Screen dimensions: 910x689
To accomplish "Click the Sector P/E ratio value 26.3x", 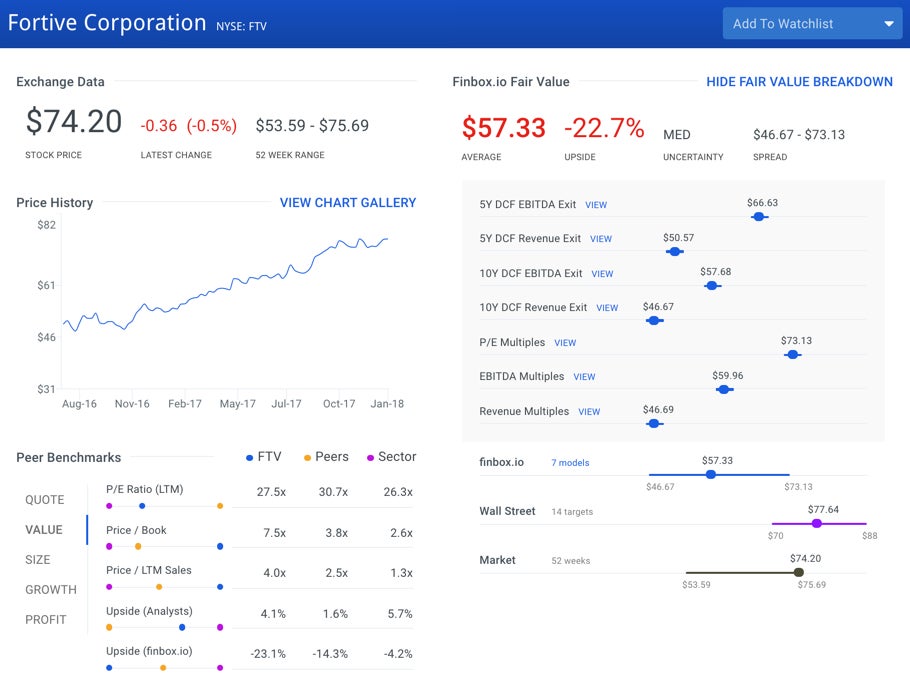I will coord(398,492).
